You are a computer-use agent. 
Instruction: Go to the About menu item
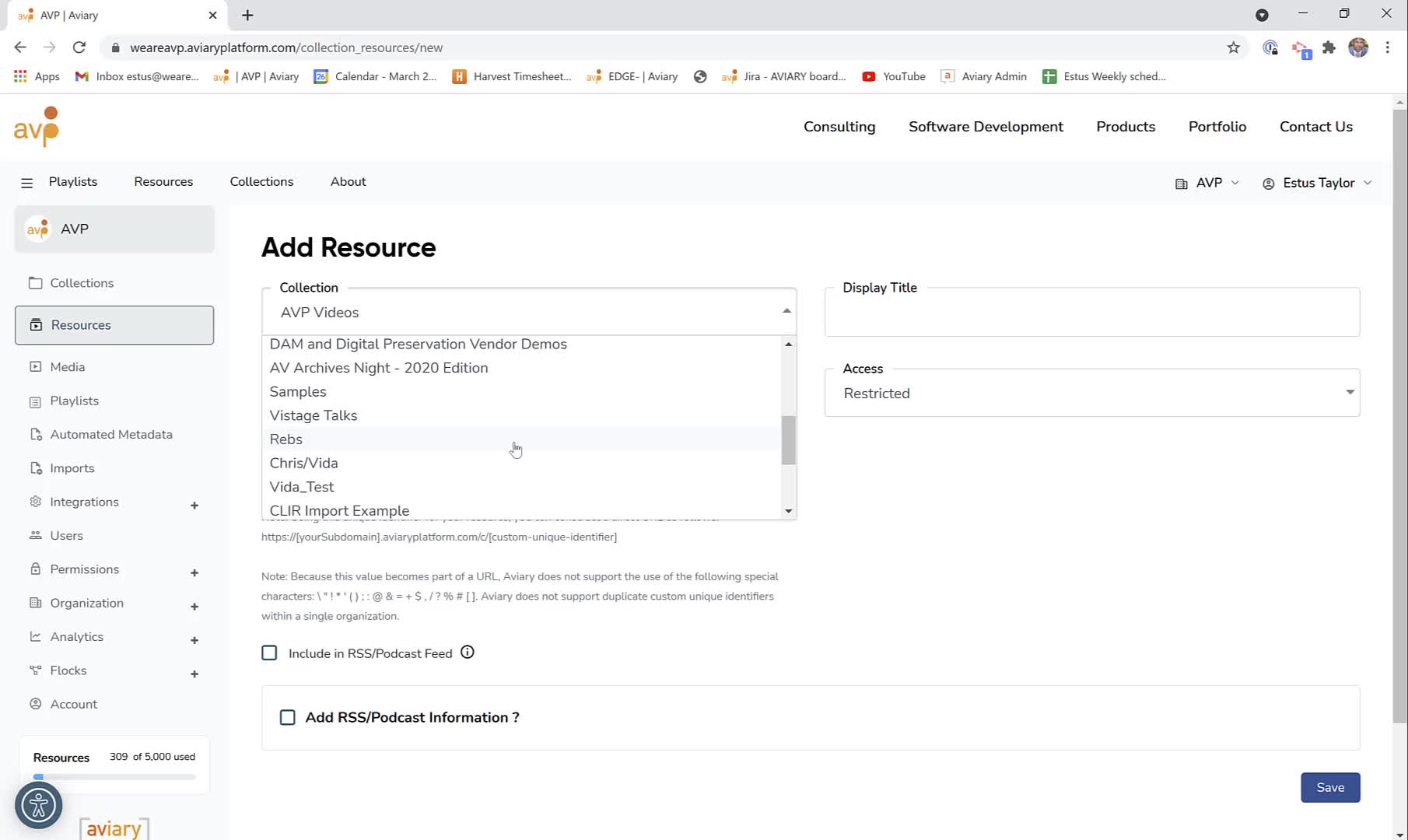(348, 181)
